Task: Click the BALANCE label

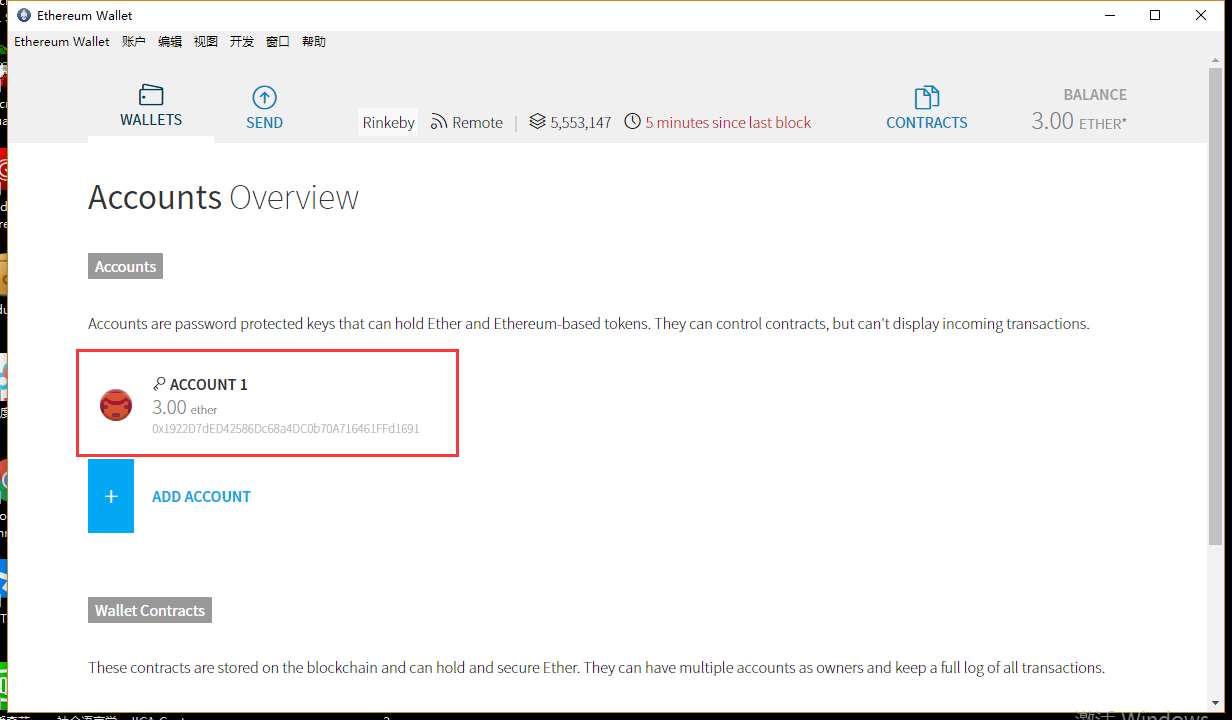Action: [x=1095, y=95]
